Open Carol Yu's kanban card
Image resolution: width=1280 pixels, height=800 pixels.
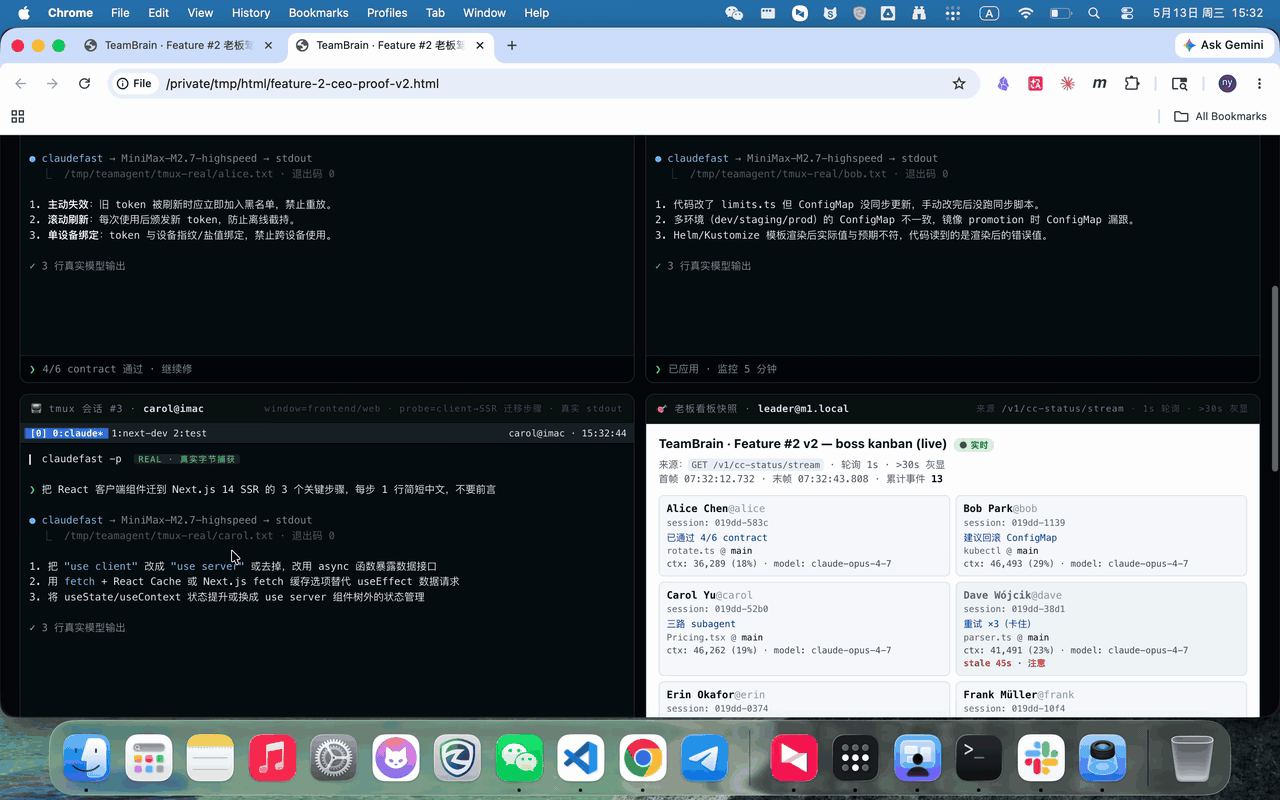tap(804, 628)
